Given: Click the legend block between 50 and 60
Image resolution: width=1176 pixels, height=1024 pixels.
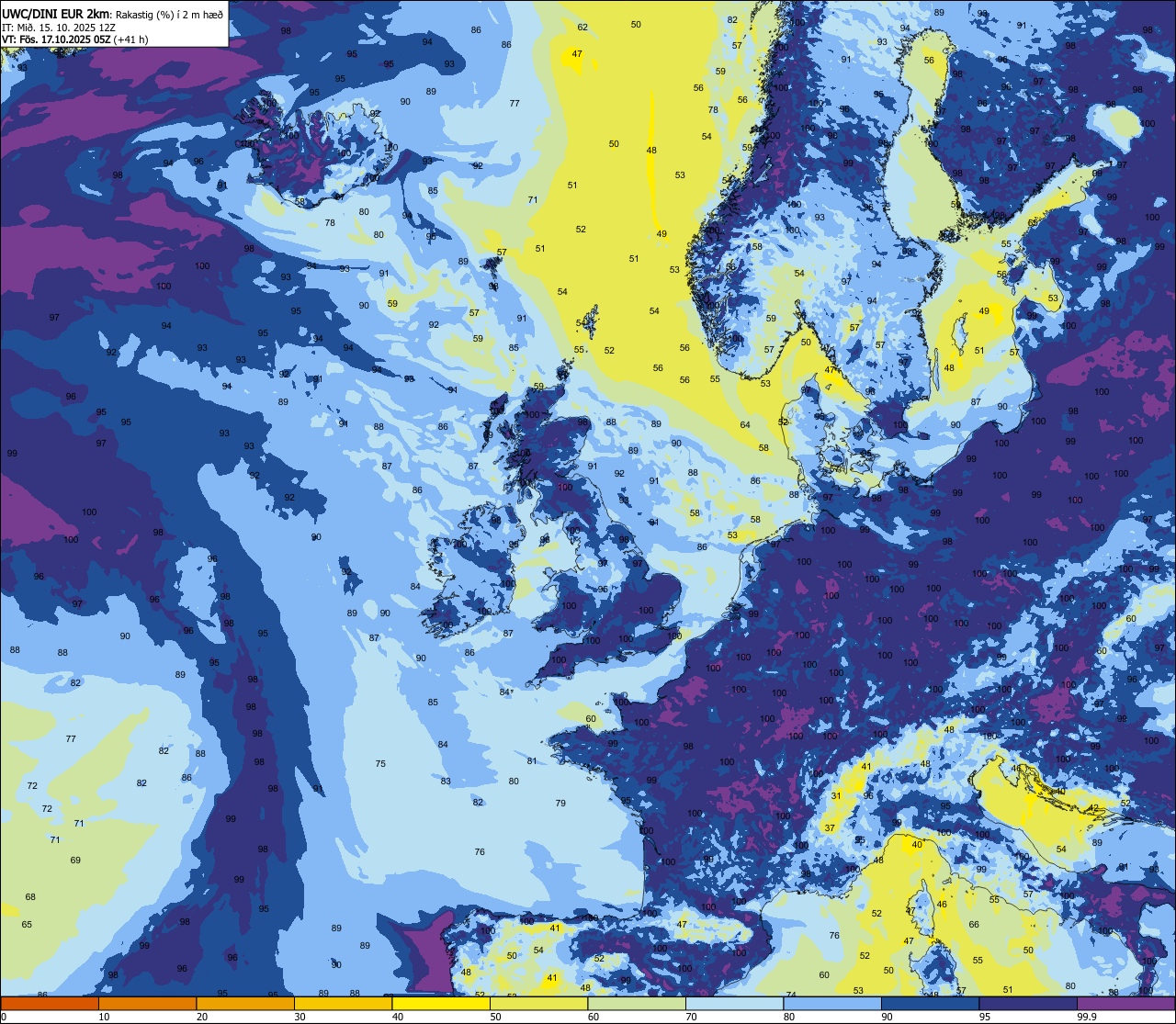Looking at the screenshot, I should pos(538,1003).
